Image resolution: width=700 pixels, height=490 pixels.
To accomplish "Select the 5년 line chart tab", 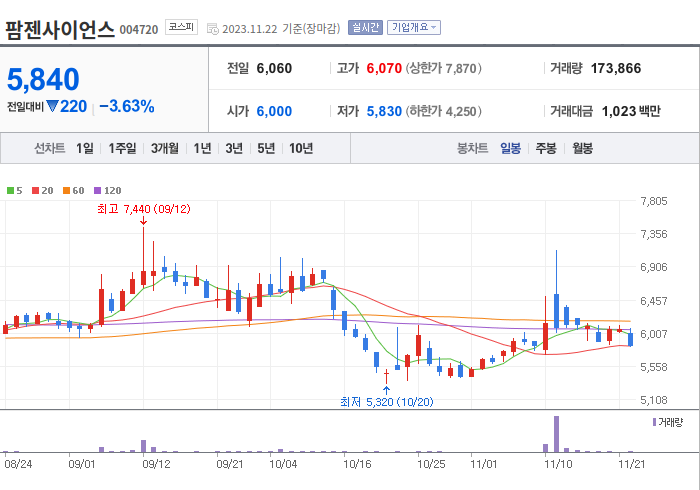I will click(266, 148).
